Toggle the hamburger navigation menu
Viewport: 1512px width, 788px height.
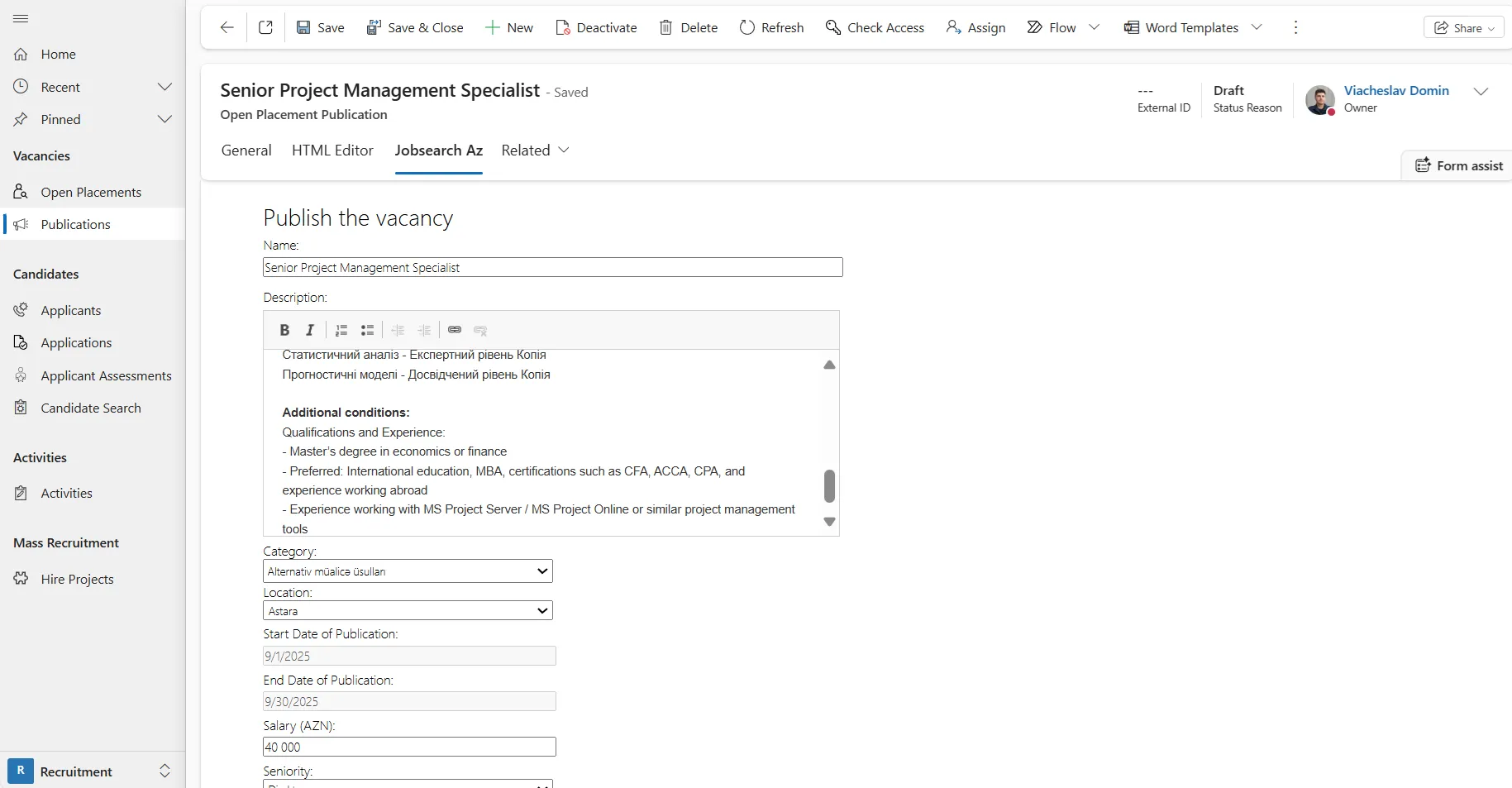pyautogui.click(x=21, y=18)
